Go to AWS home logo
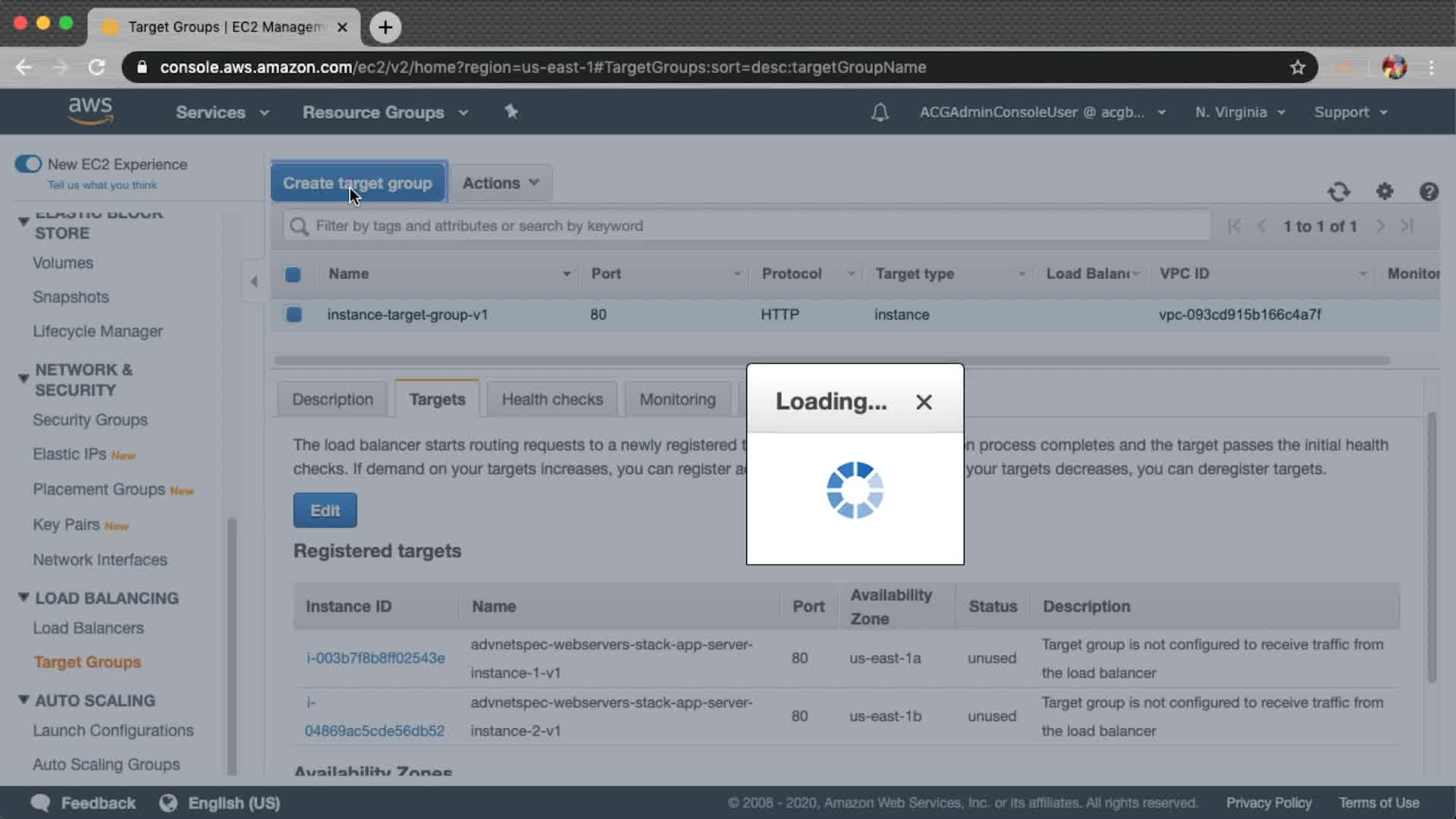1456x819 pixels. pyautogui.click(x=90, y=111)
